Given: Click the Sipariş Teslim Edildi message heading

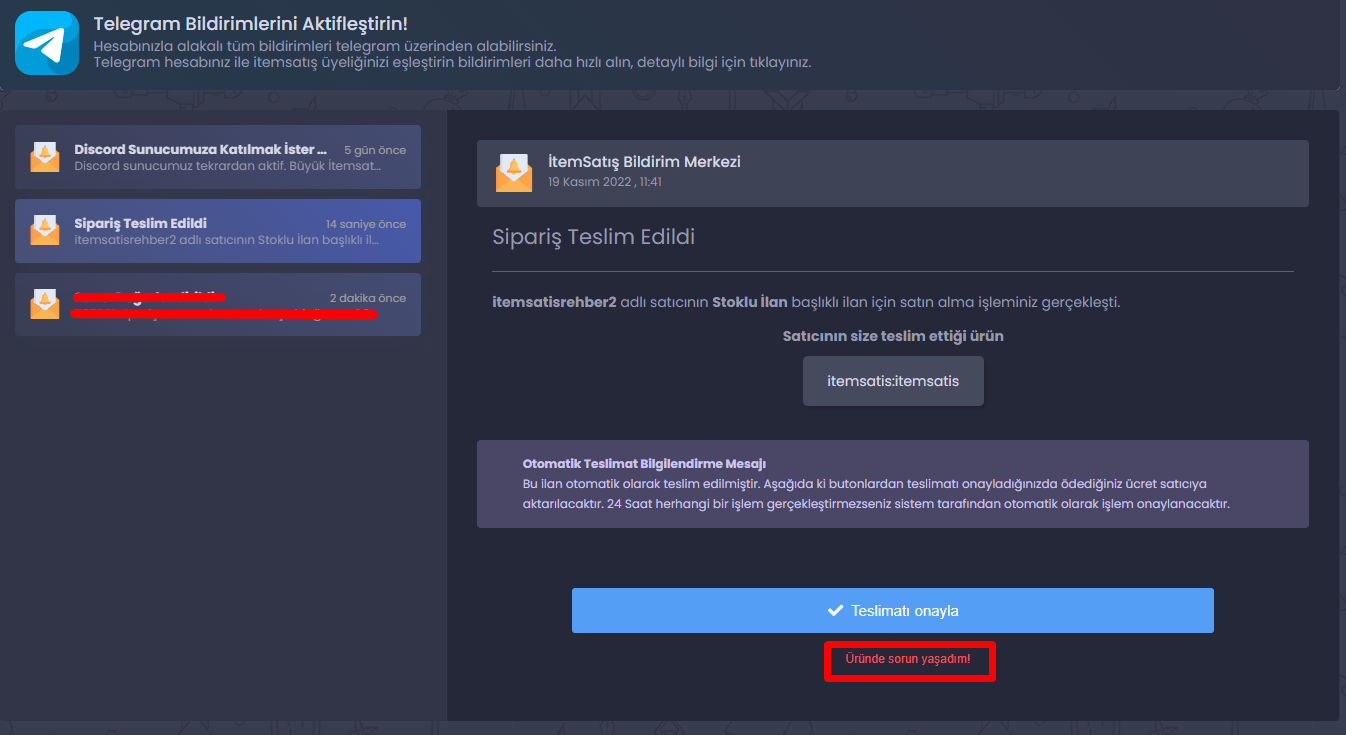Looking at the screenshot, I should click(x=593, y=237).
